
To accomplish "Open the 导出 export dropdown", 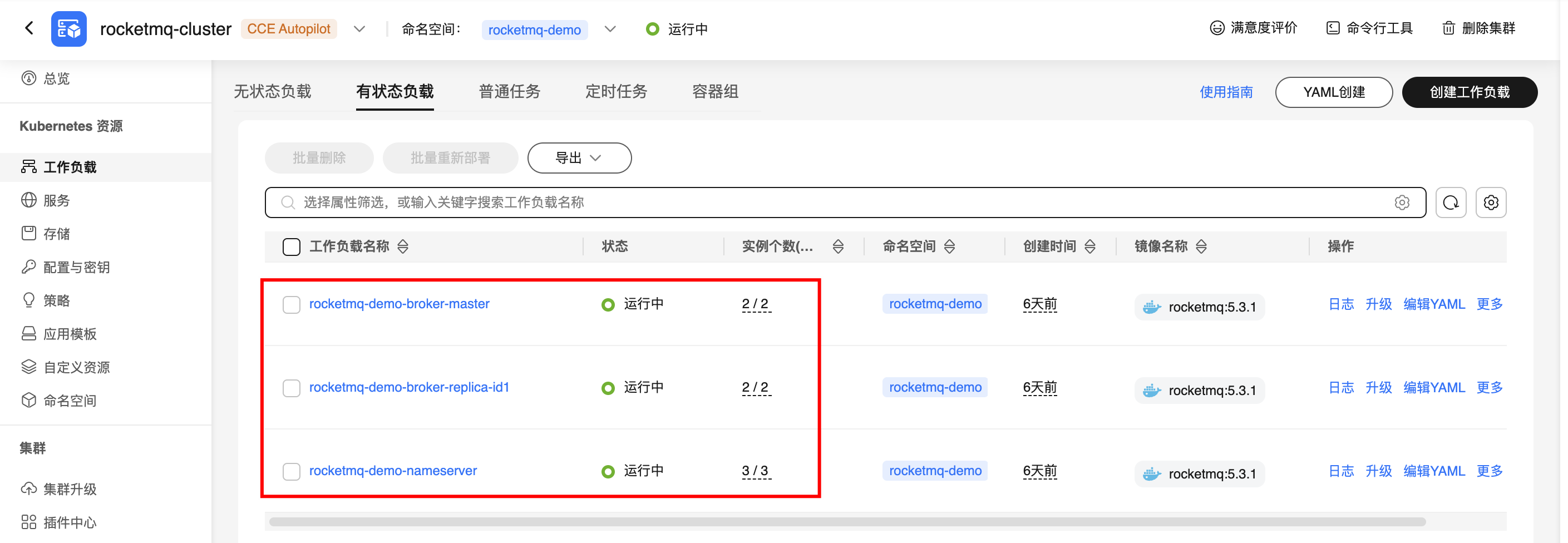I will click(x=579, y=158).
